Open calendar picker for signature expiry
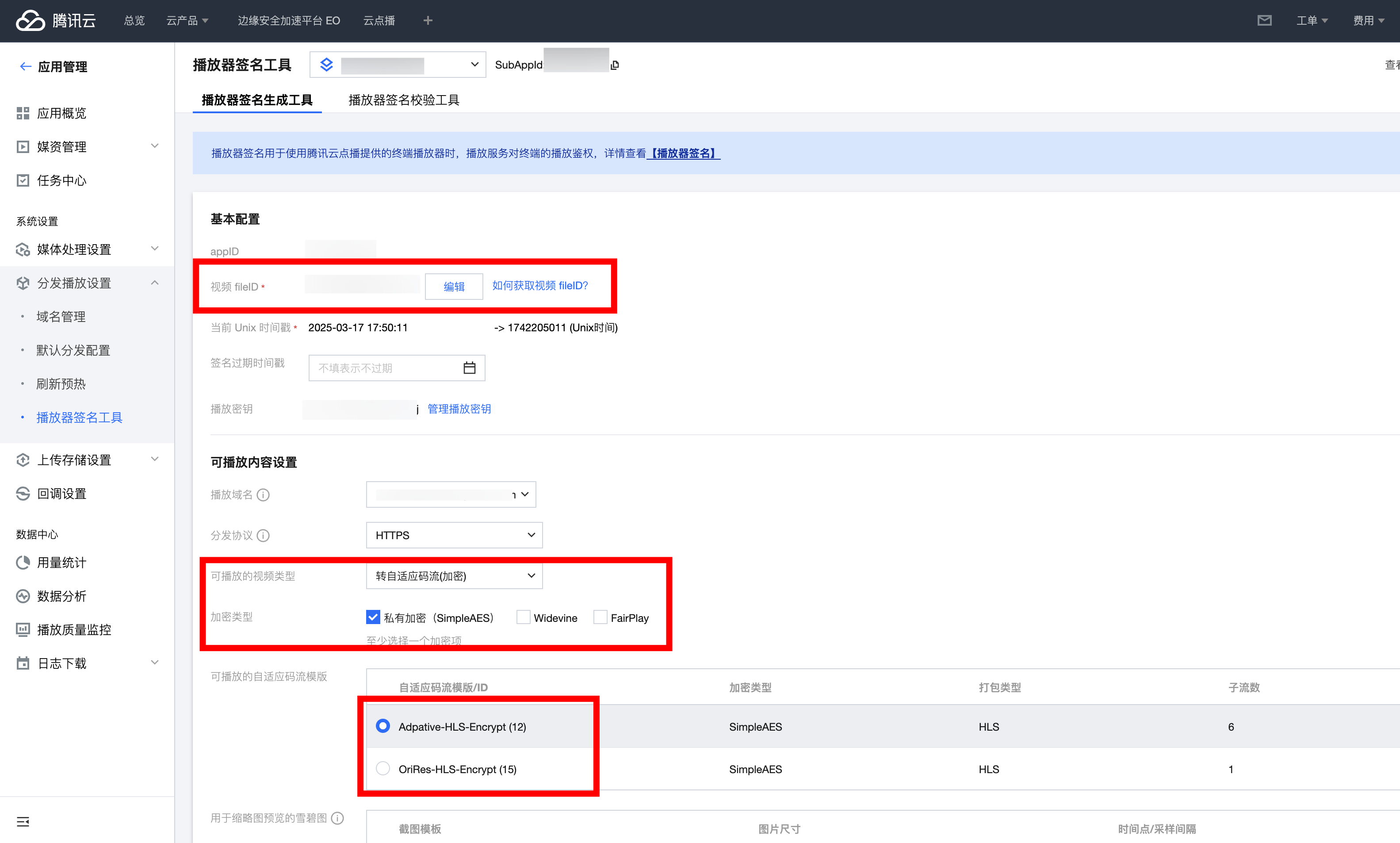This screenshot has width=1400, height=843. (469, 368)
